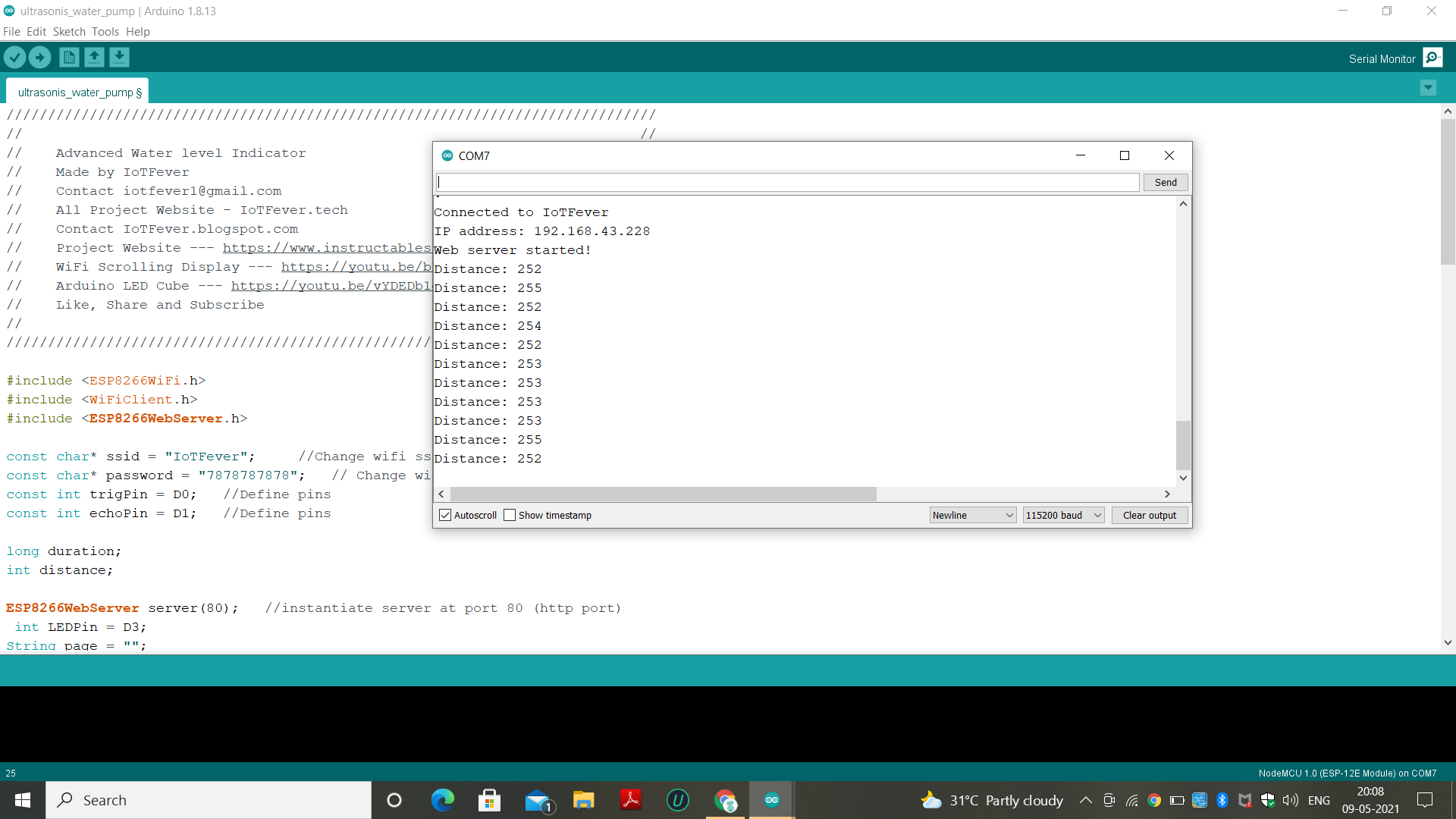Click the Chrome tray icon
The image size is (1456, 819).
click(x=1154, y=800)
